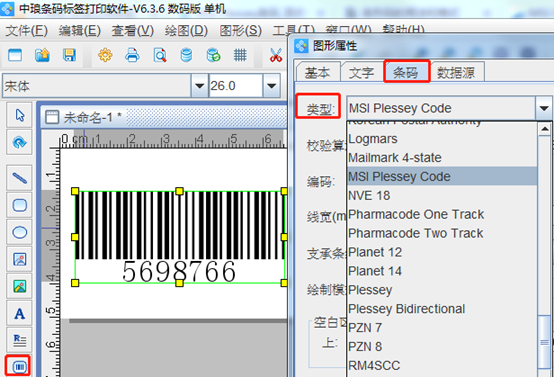Choose RM4SCC from the list

point(442,365)
